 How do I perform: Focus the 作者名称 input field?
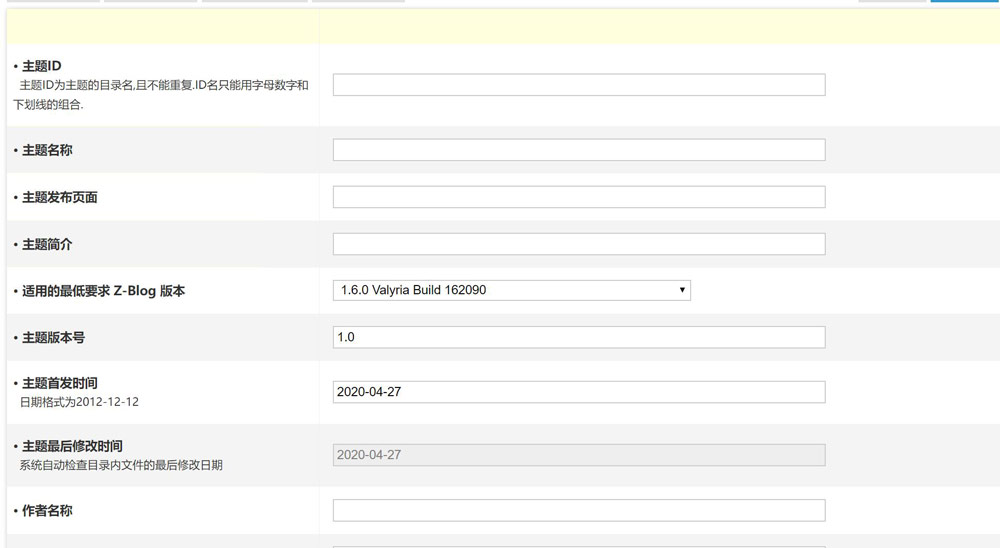[578, 510]
